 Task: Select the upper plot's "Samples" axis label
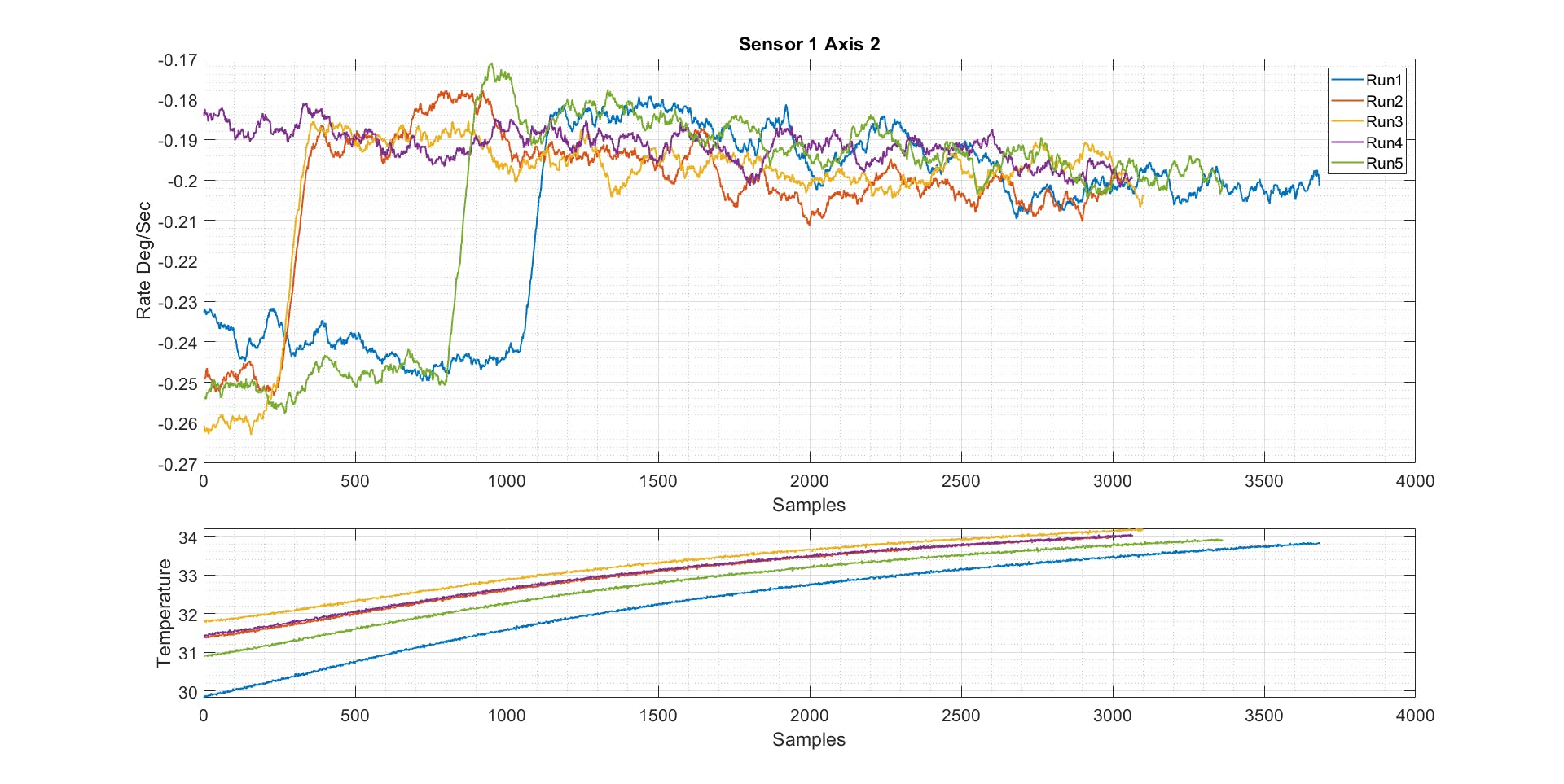[809, 505]
